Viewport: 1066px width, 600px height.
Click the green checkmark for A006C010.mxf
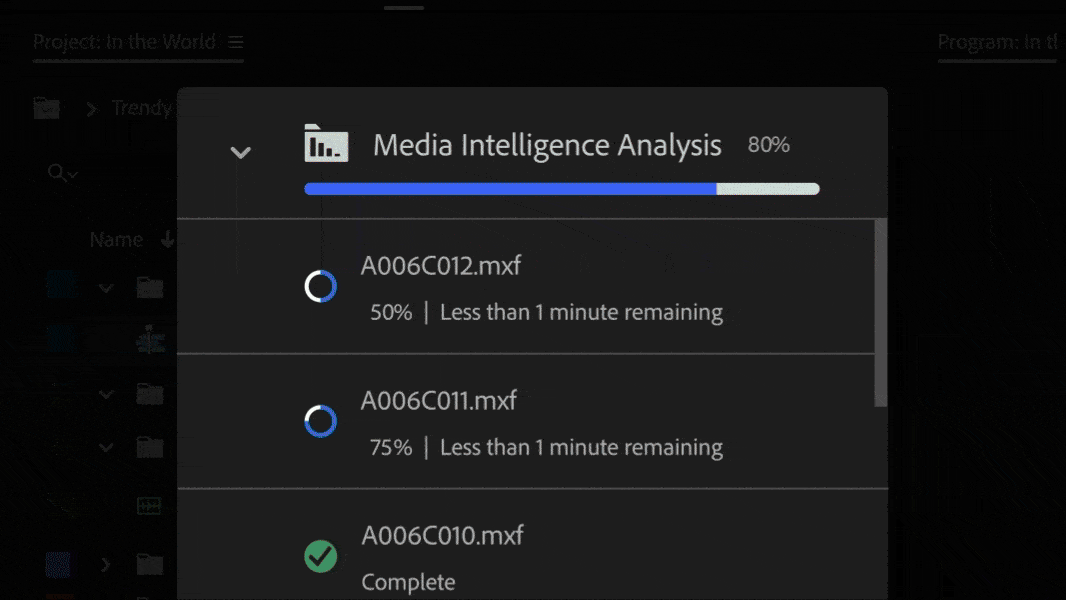coord(320,556)
